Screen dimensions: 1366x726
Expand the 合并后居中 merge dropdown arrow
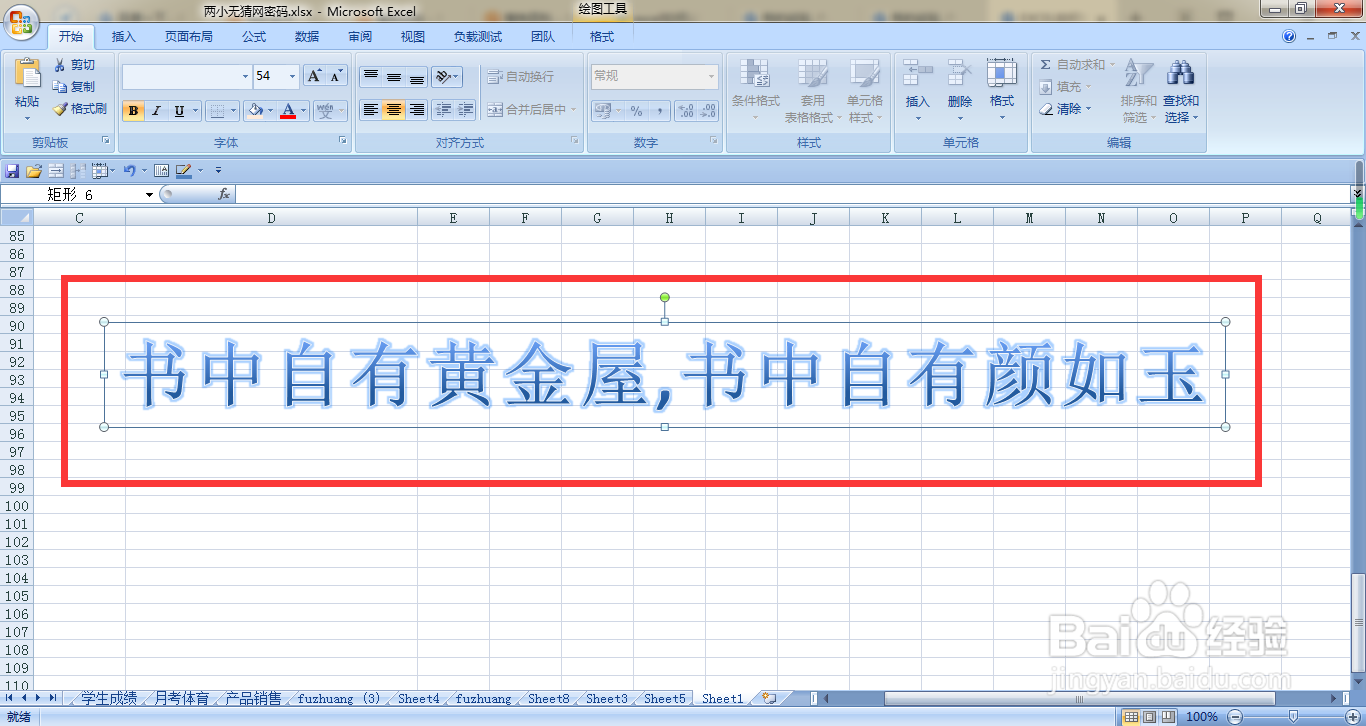[573, 110]
